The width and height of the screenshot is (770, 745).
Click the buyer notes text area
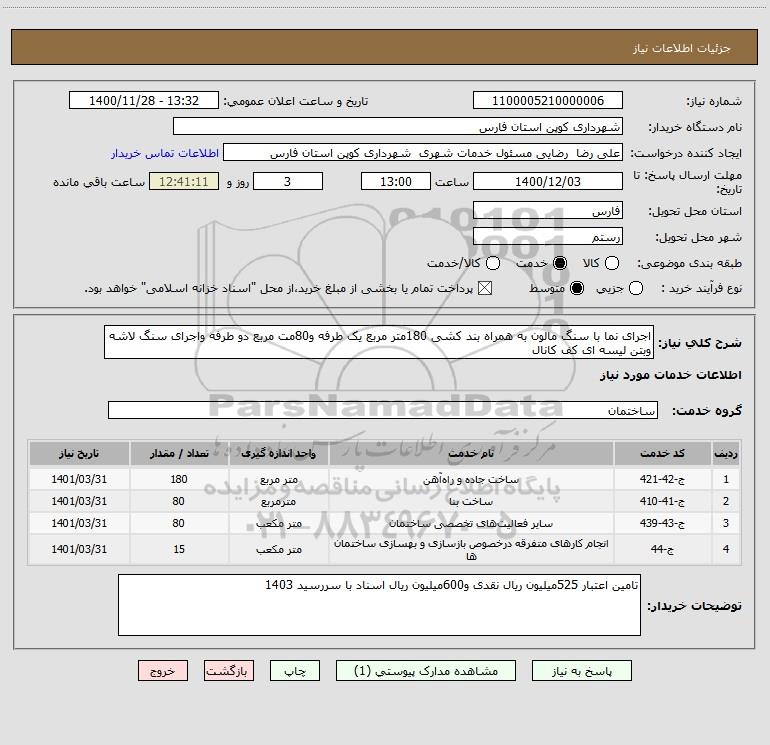click(x=380, y=605)
